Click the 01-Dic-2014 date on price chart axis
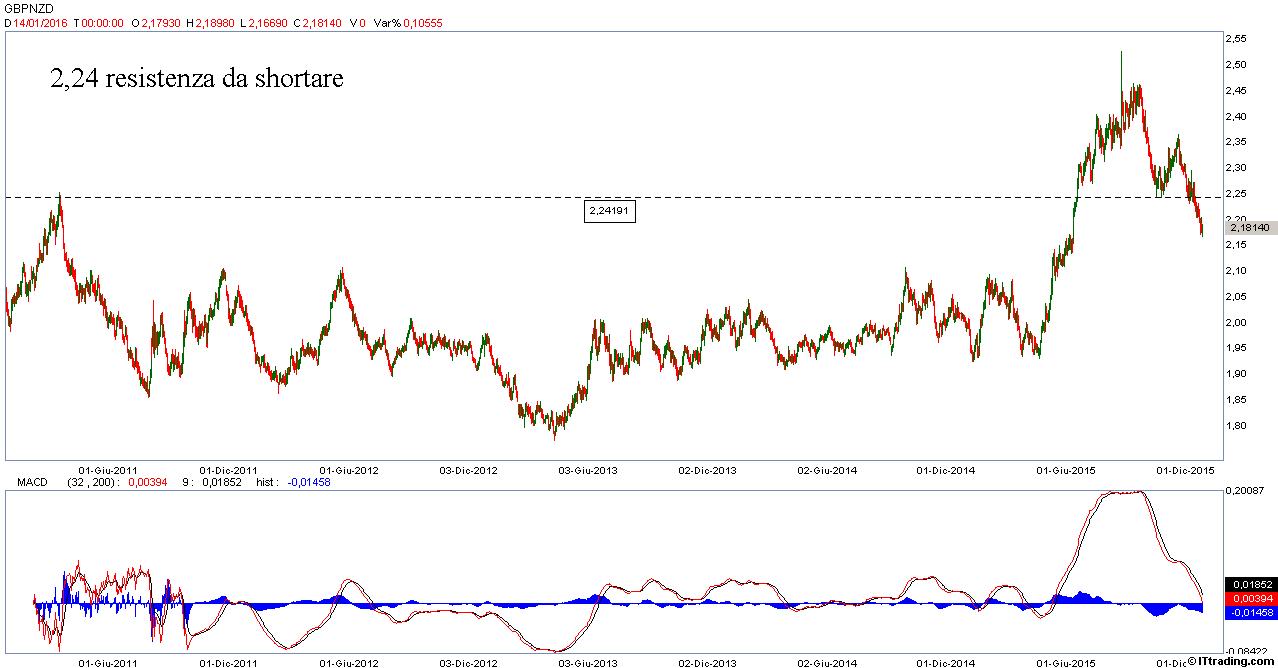The image size is (1278, 668). pyautogui.click(x=945, y=469)
